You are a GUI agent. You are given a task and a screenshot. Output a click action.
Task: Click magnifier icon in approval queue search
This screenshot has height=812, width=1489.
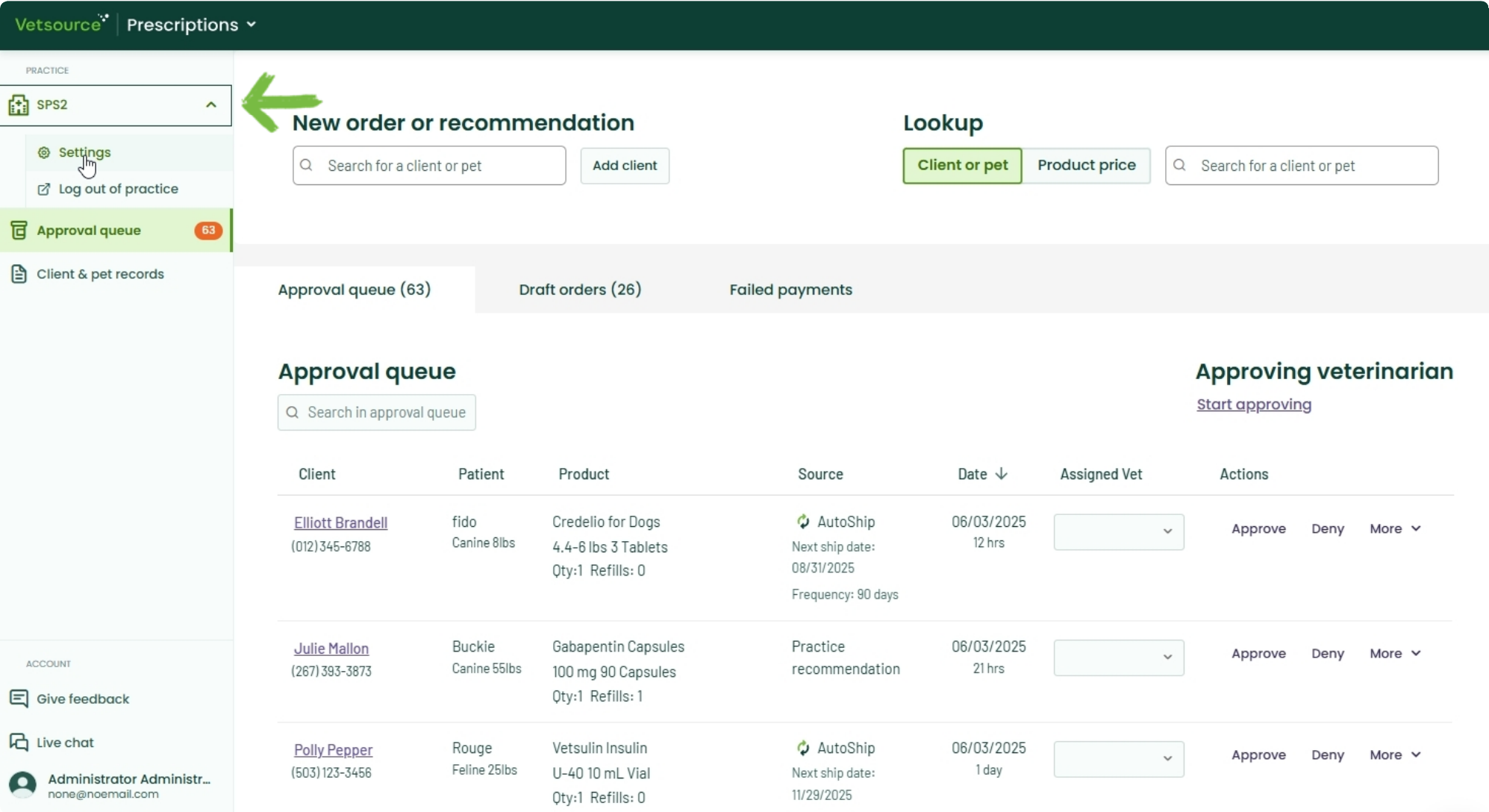coord(293,413)
